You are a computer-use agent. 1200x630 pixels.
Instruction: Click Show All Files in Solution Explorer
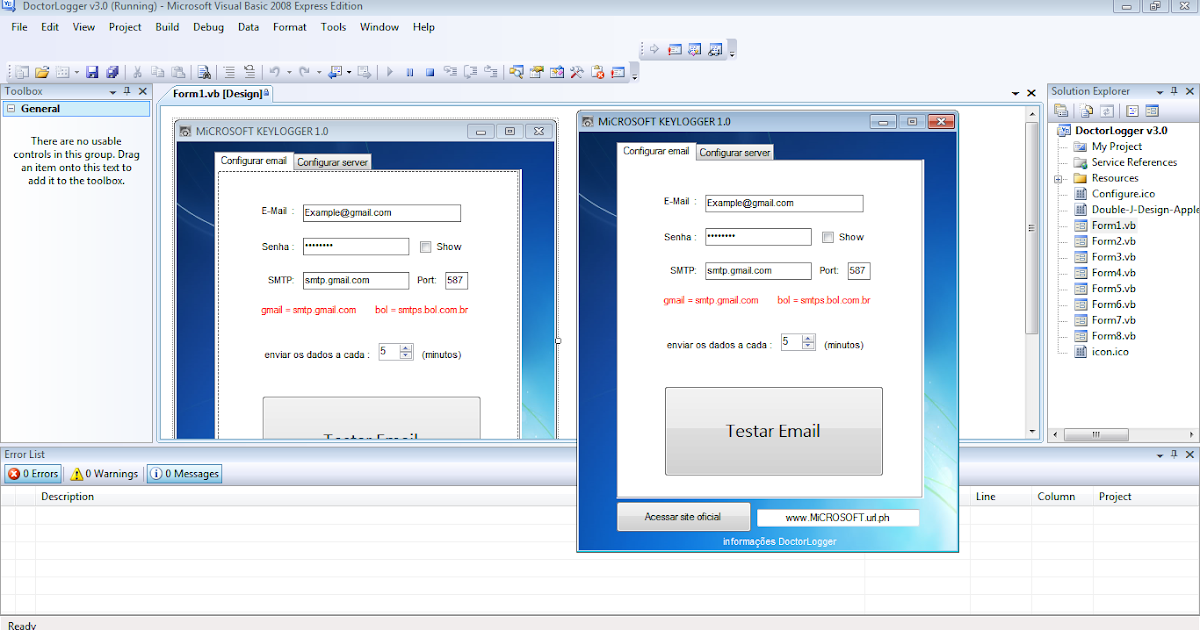(x=1086, y=110)
